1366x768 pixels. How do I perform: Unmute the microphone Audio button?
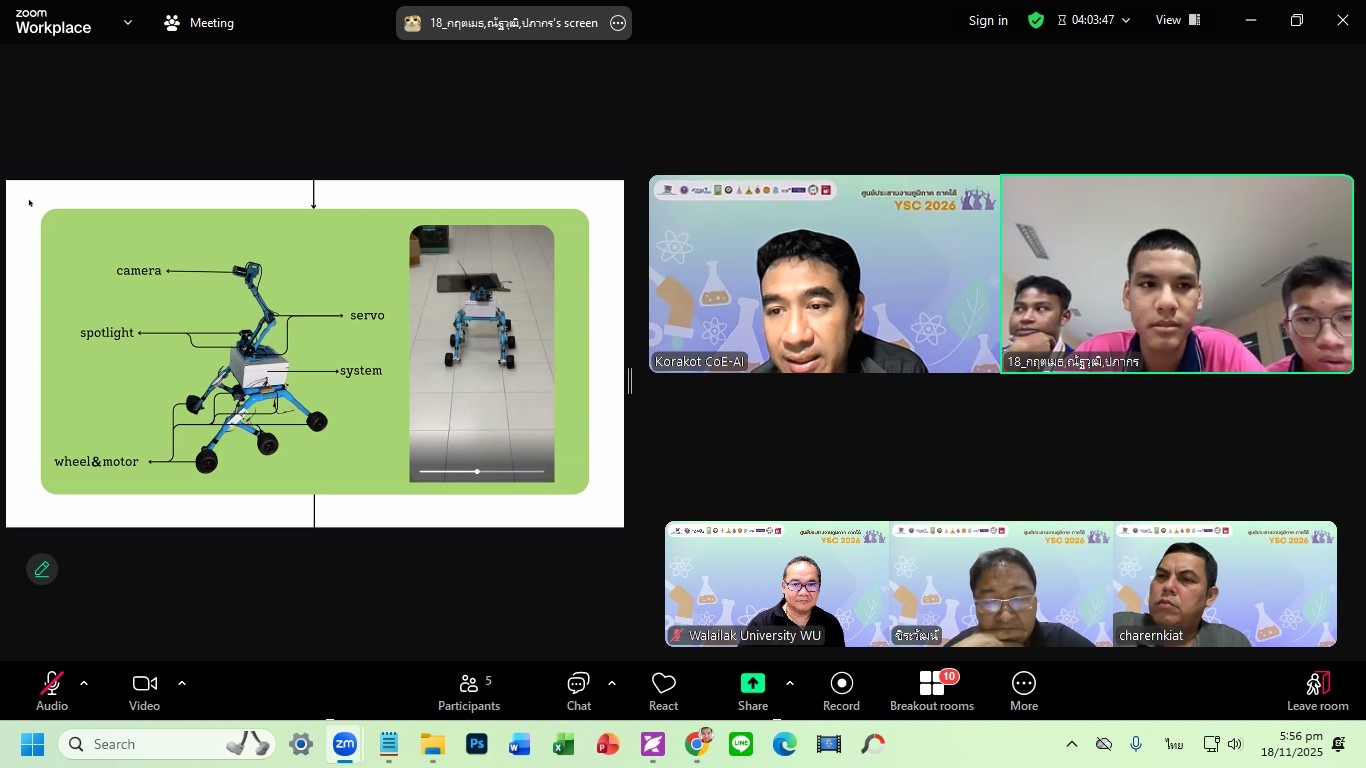coord(52,691)
